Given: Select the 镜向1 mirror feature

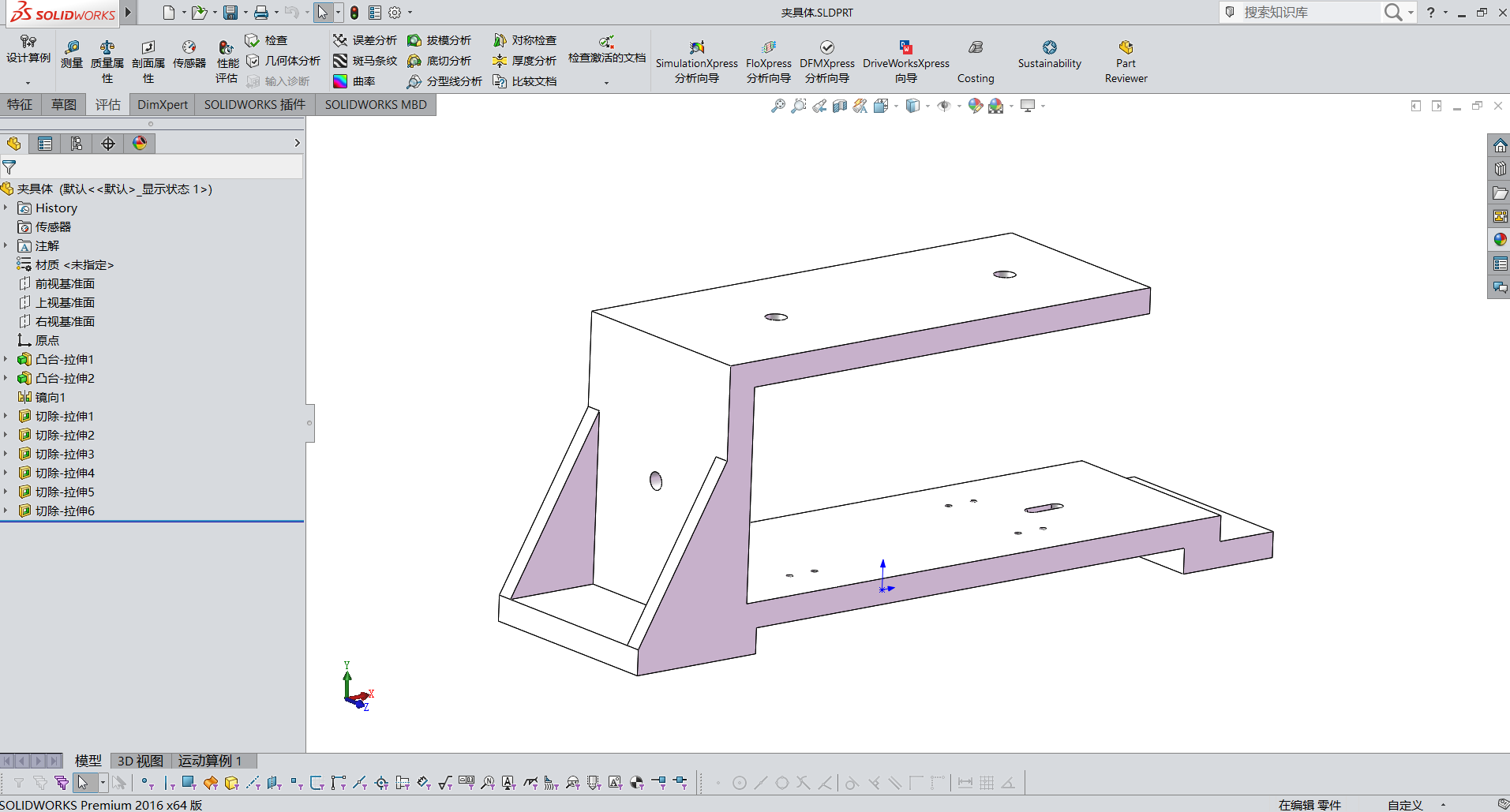Looking at the screenshot, I should [x=42, y=397].
